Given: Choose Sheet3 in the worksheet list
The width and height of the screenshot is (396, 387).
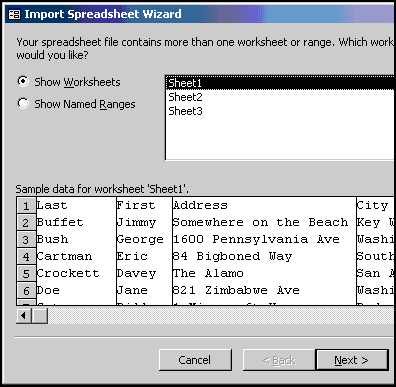Looking at the screenshot, I should 281,111.
